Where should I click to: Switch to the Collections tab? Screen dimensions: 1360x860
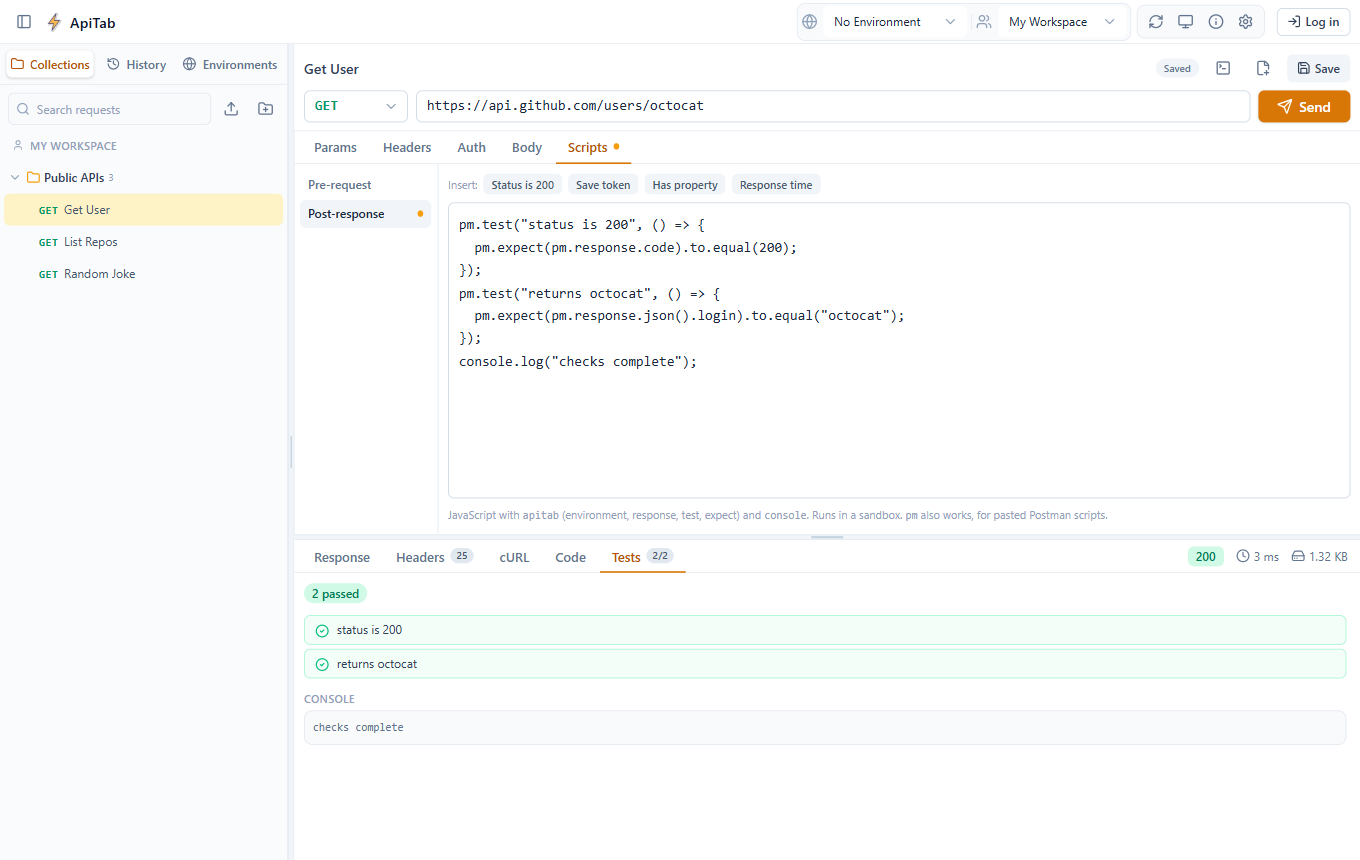(50, 65)
